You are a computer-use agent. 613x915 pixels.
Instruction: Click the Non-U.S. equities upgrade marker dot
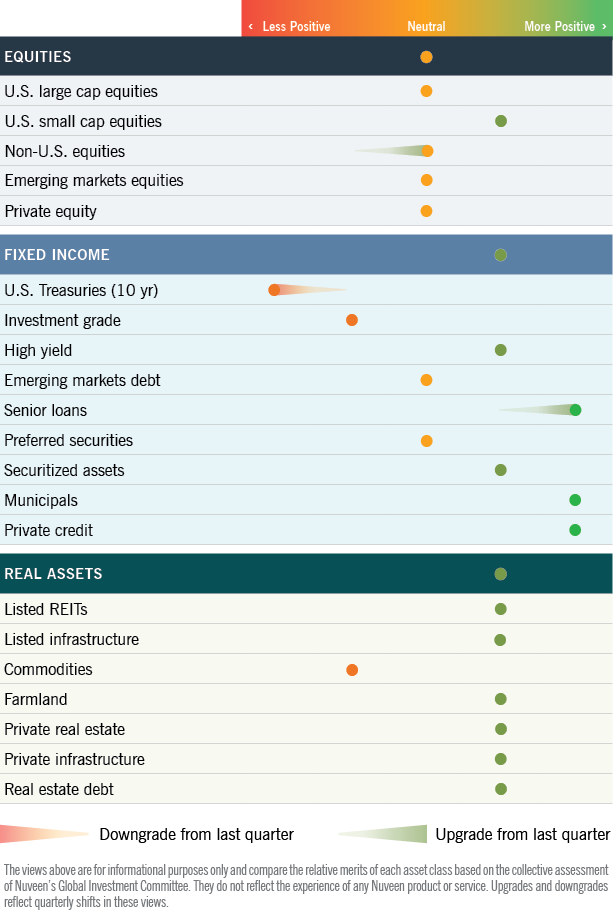427,151
